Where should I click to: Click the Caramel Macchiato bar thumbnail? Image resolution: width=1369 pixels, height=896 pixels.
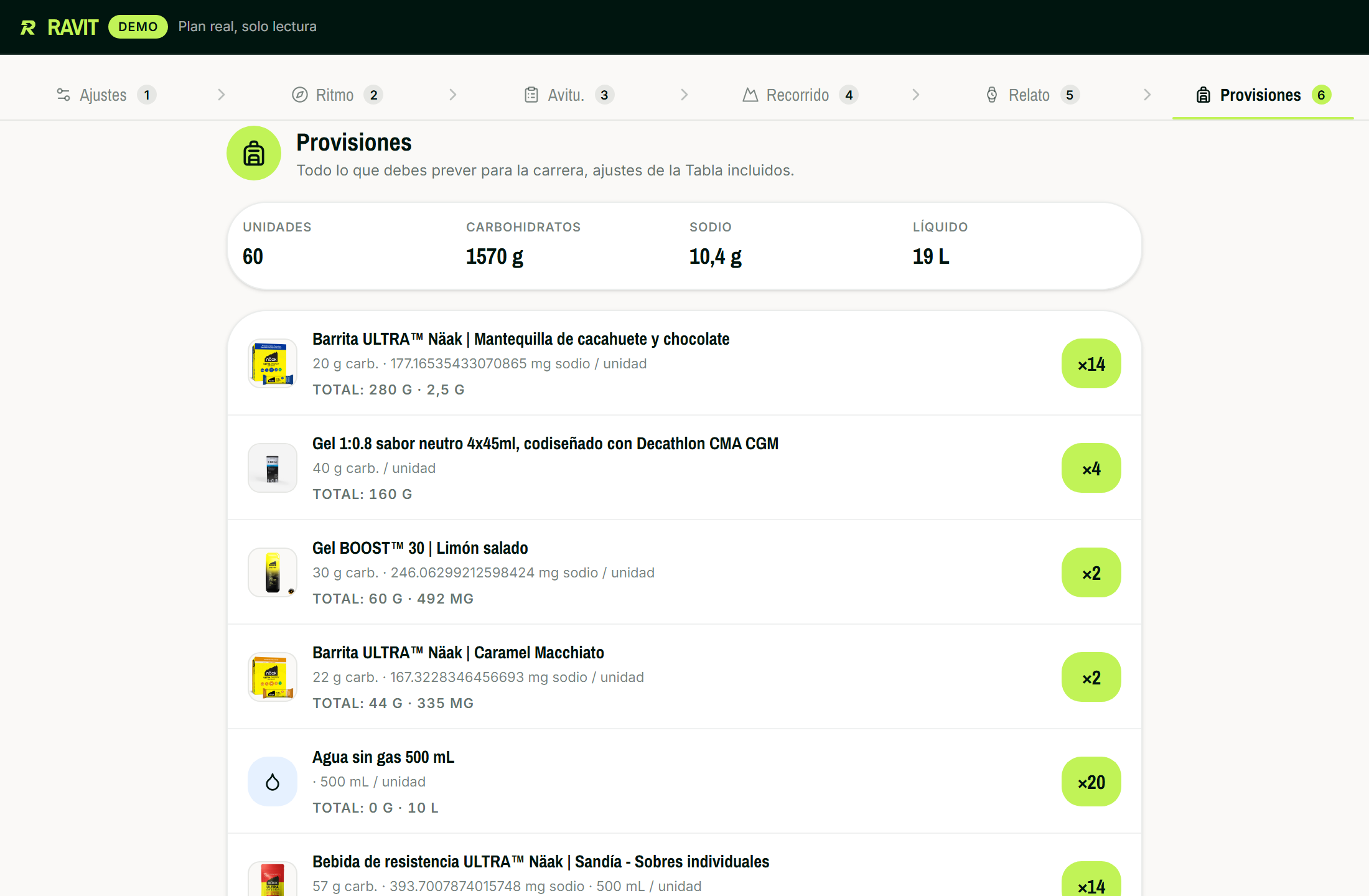(273, 677)
